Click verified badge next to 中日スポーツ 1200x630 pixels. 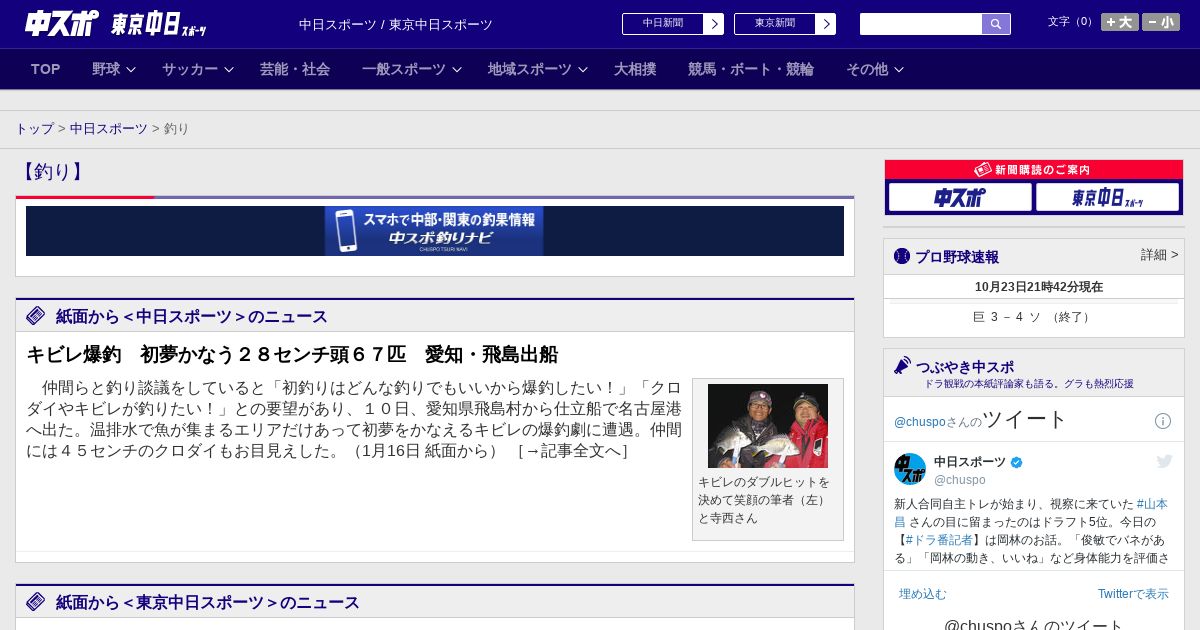coord(1017,462)
